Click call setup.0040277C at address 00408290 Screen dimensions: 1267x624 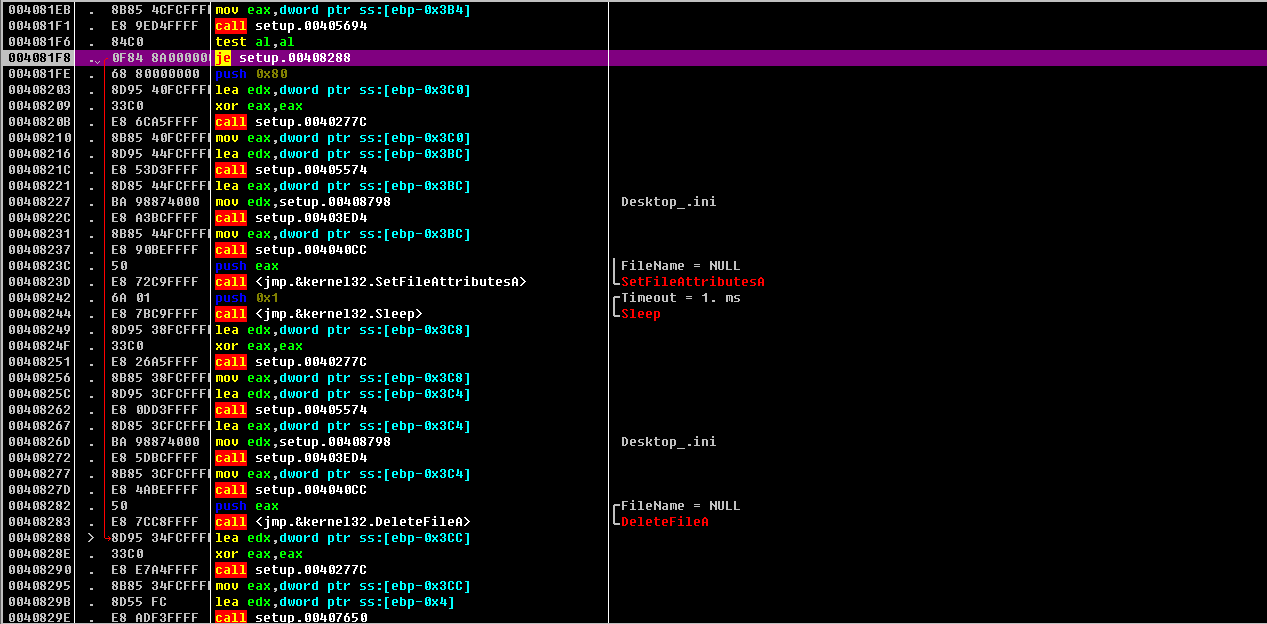[x=291, y=570]
